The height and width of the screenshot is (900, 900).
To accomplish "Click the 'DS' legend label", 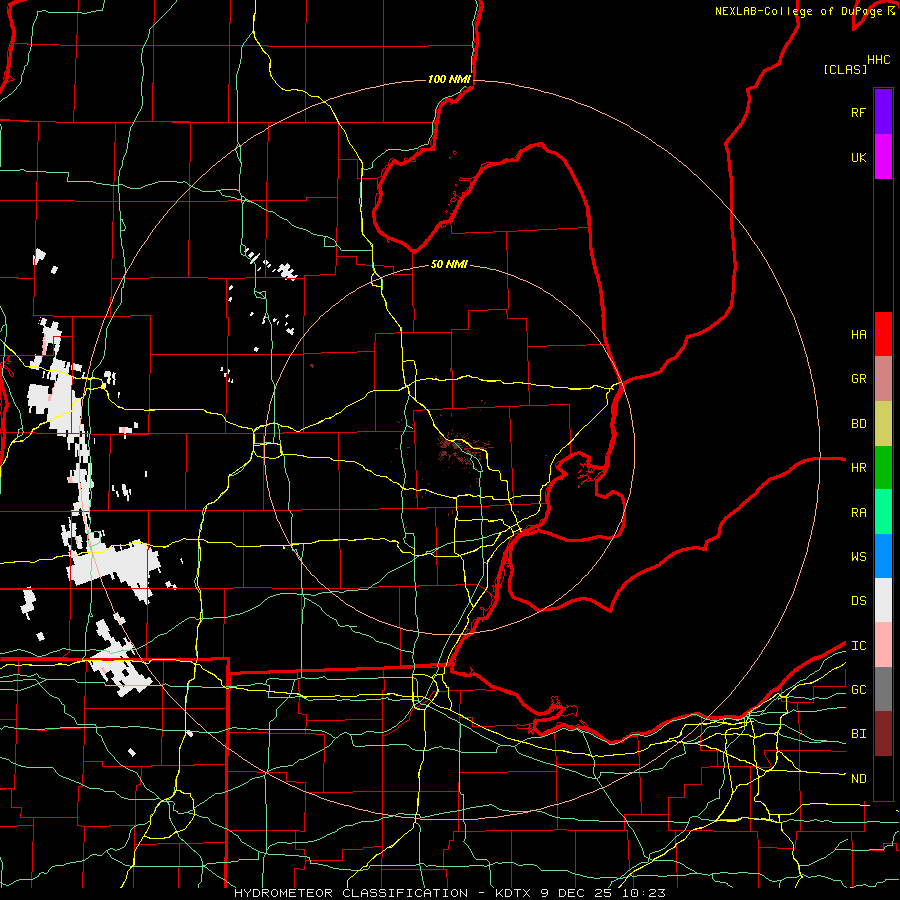I will pyautogui.click(x=859, y=601).
